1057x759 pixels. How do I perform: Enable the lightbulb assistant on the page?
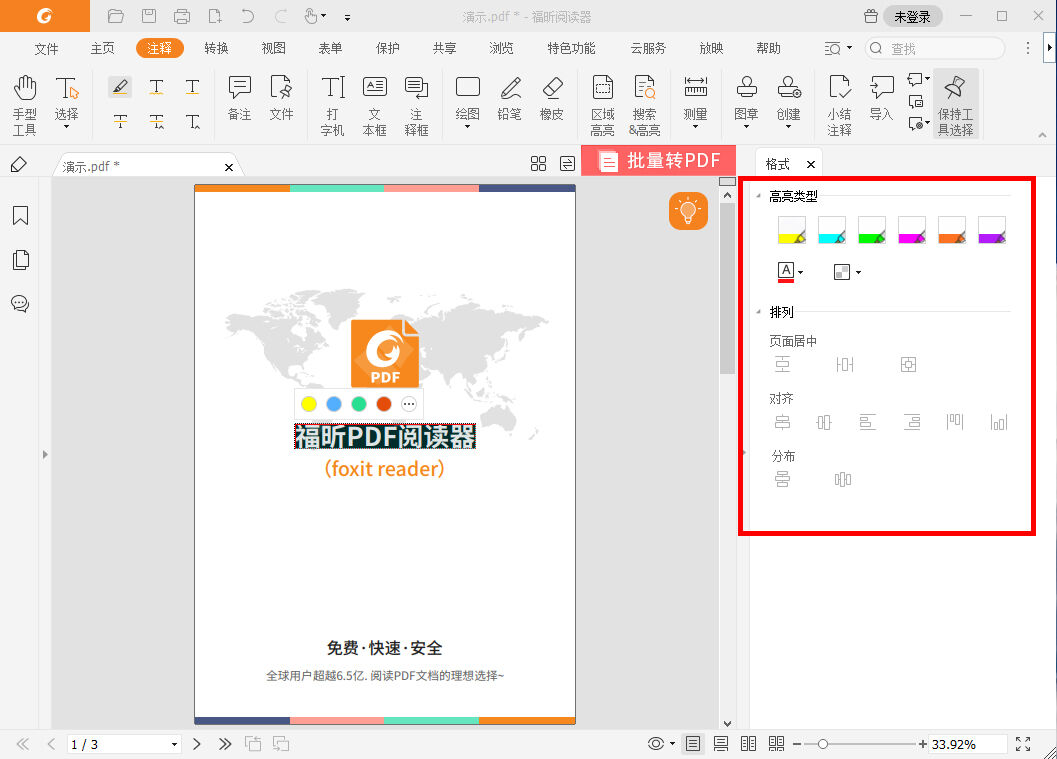(x=687, y=211)
